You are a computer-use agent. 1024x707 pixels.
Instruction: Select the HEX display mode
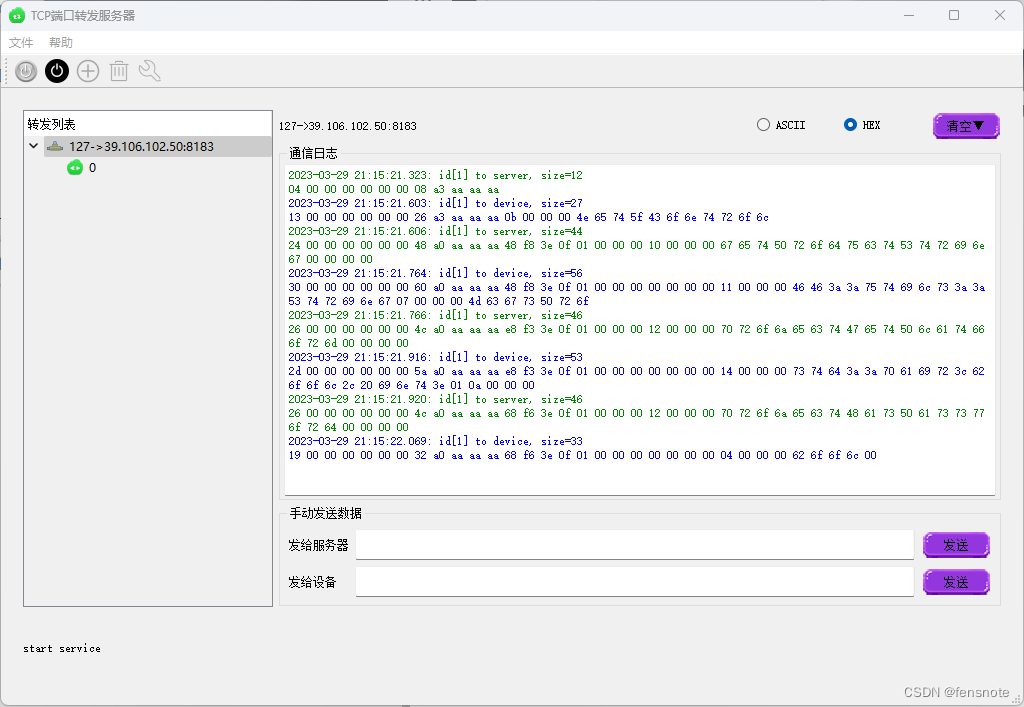(862, 125)
